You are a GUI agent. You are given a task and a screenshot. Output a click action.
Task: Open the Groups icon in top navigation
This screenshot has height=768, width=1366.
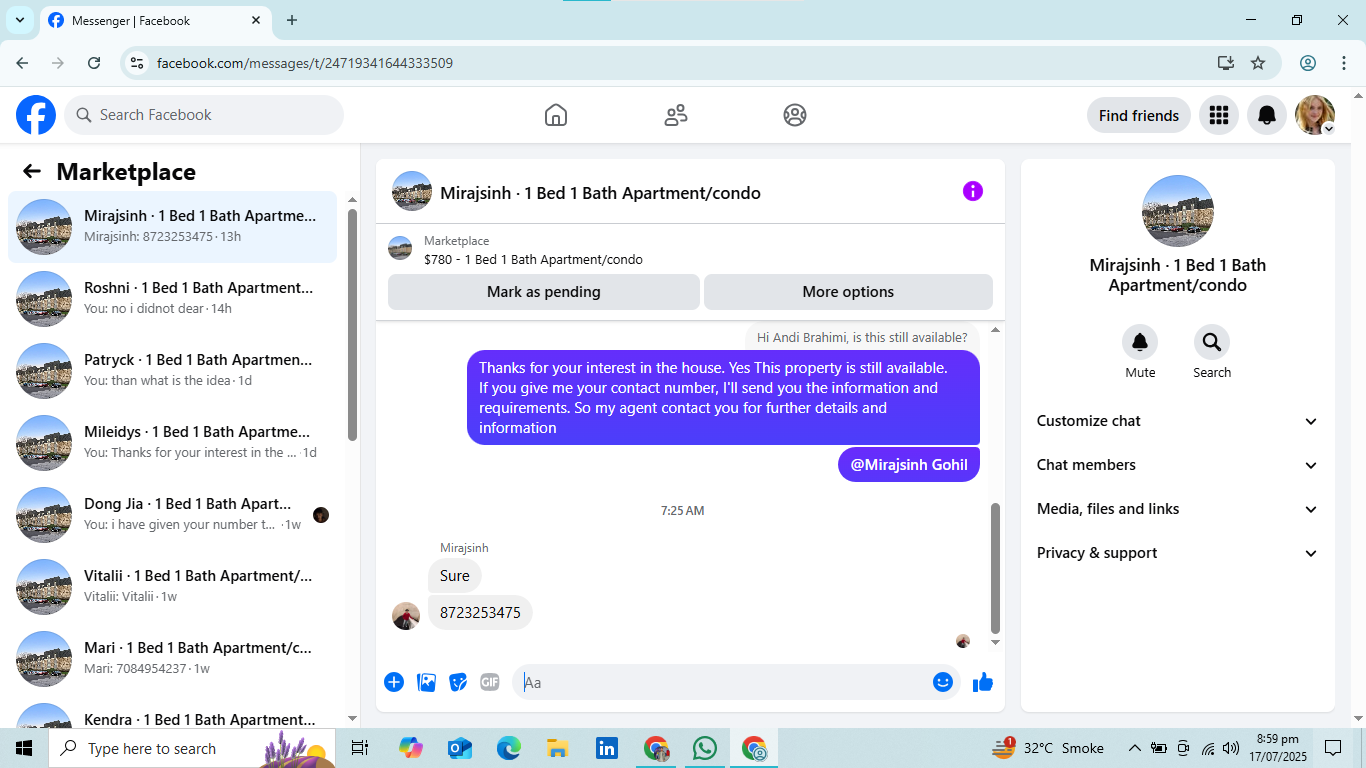[795, 115]
